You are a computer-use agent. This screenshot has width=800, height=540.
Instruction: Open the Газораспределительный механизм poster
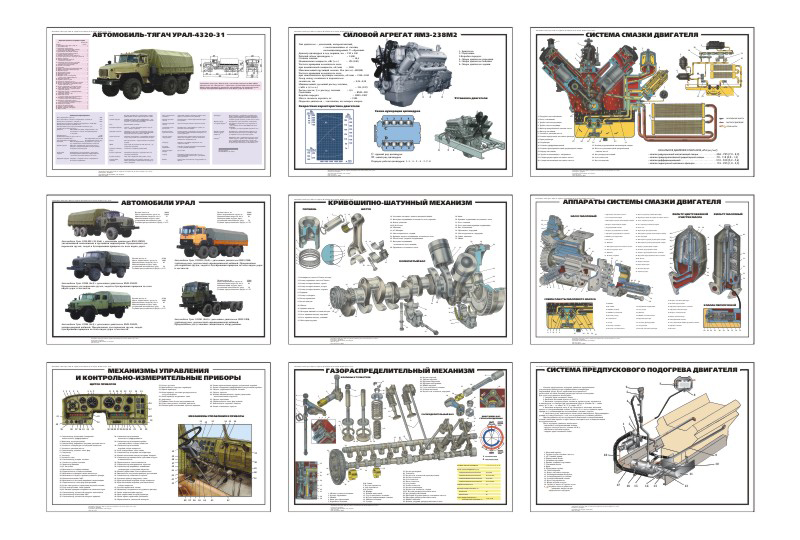pos(401,437)
